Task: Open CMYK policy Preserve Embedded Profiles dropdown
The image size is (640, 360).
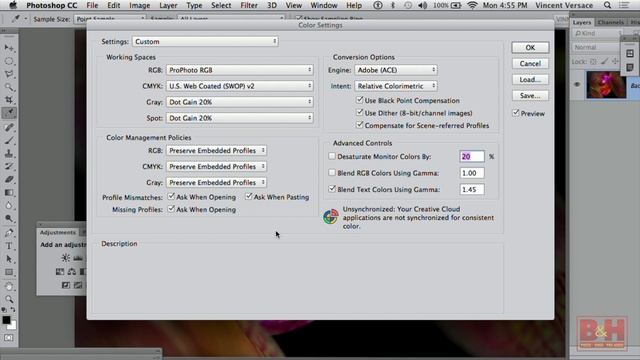Action: click(216, 167)
